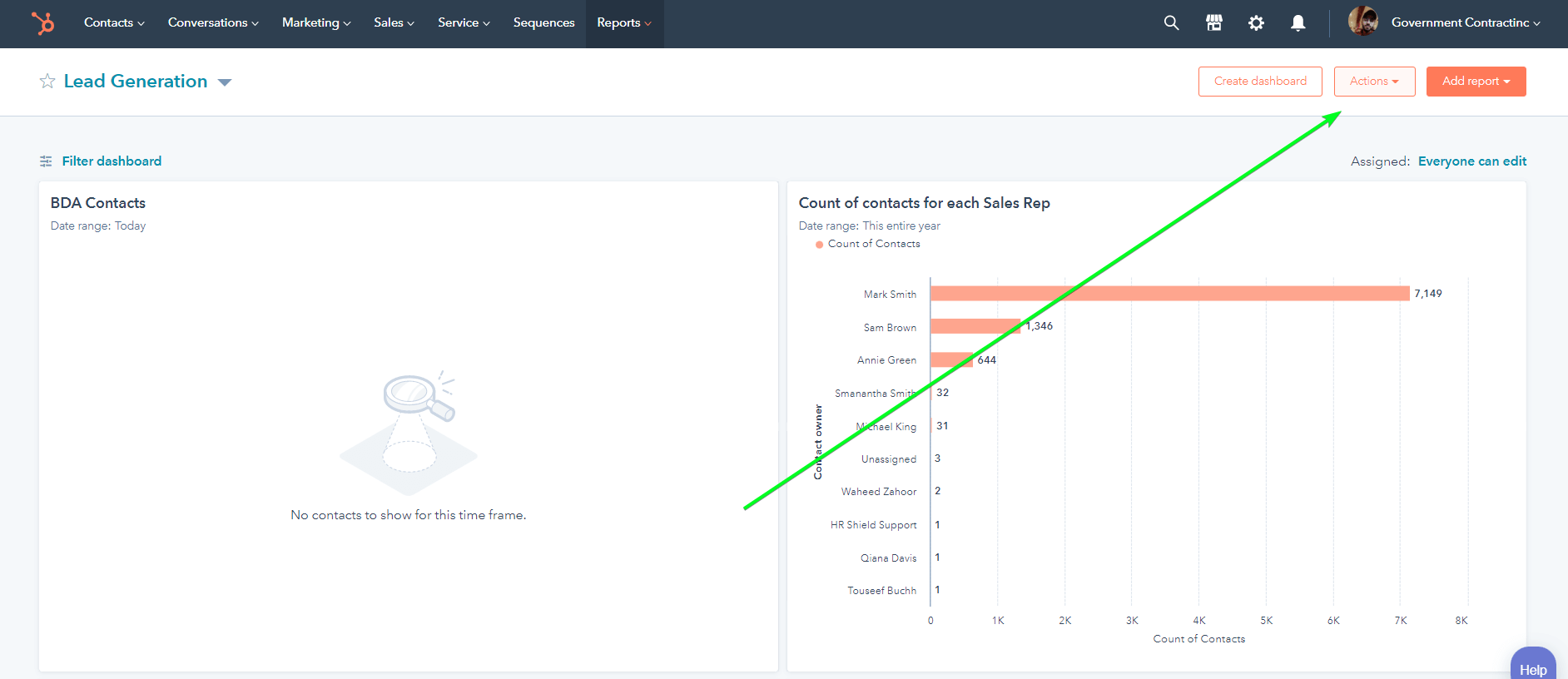Click the Create dashboard button

pos(1260,82)
